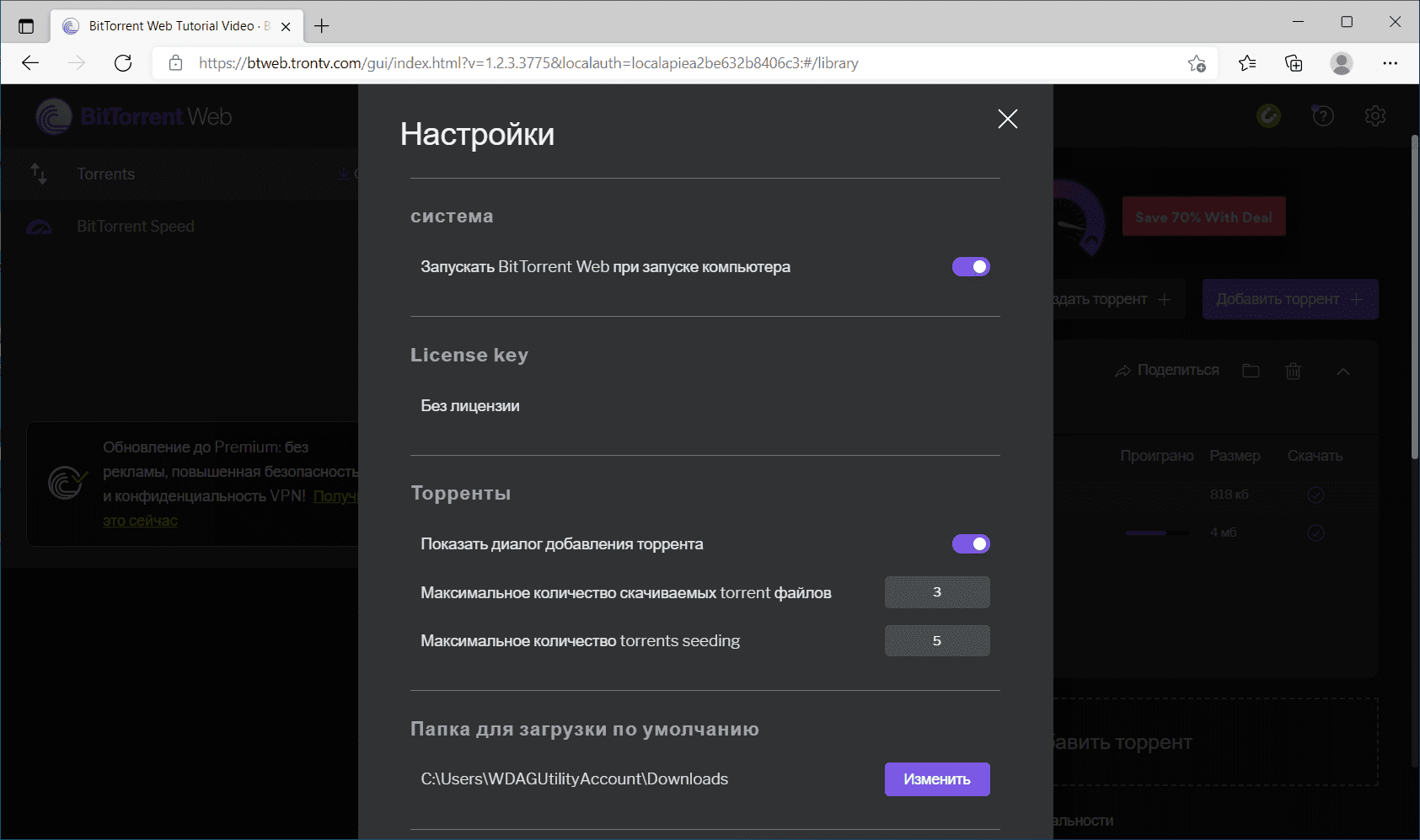Click the green status icon in the app header
The width and height of the screenshot is (1420, 840).
click(x=1268, y=116)
